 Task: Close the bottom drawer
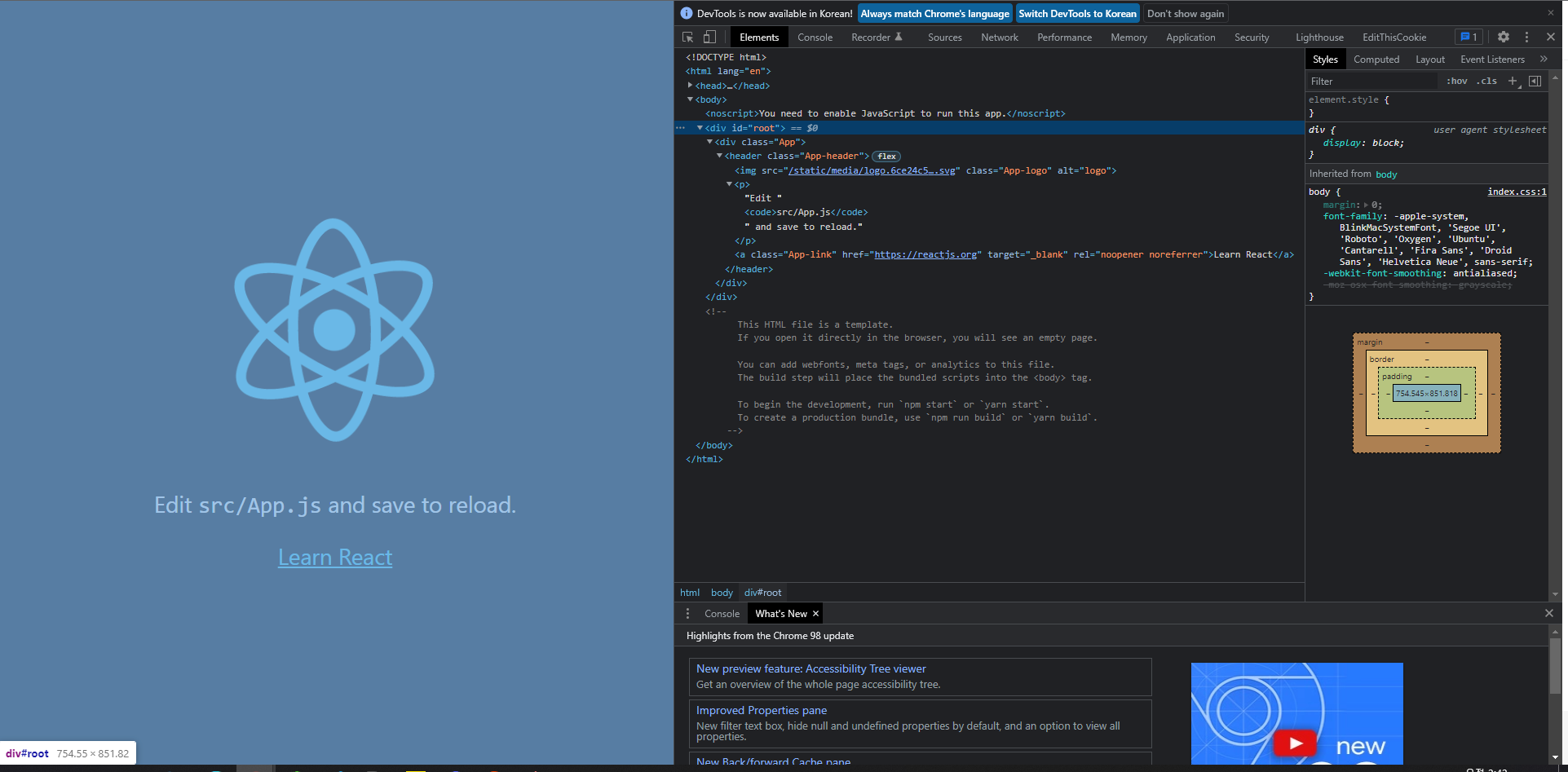pyautogui.click(x=1549, y=613)
